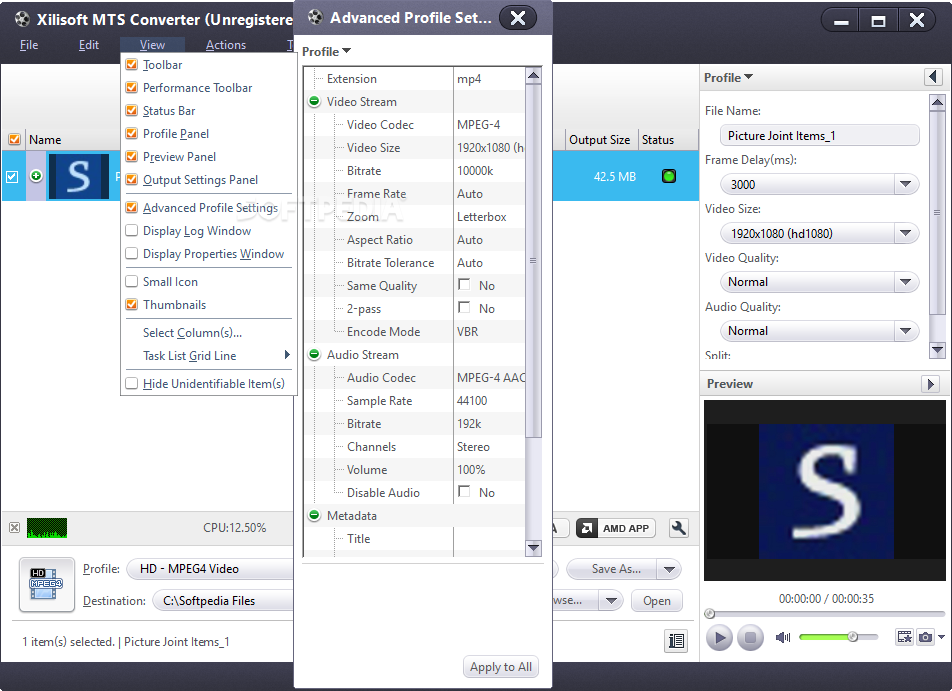
Task: Click the Output Size column header
Action: pos(600,140)
